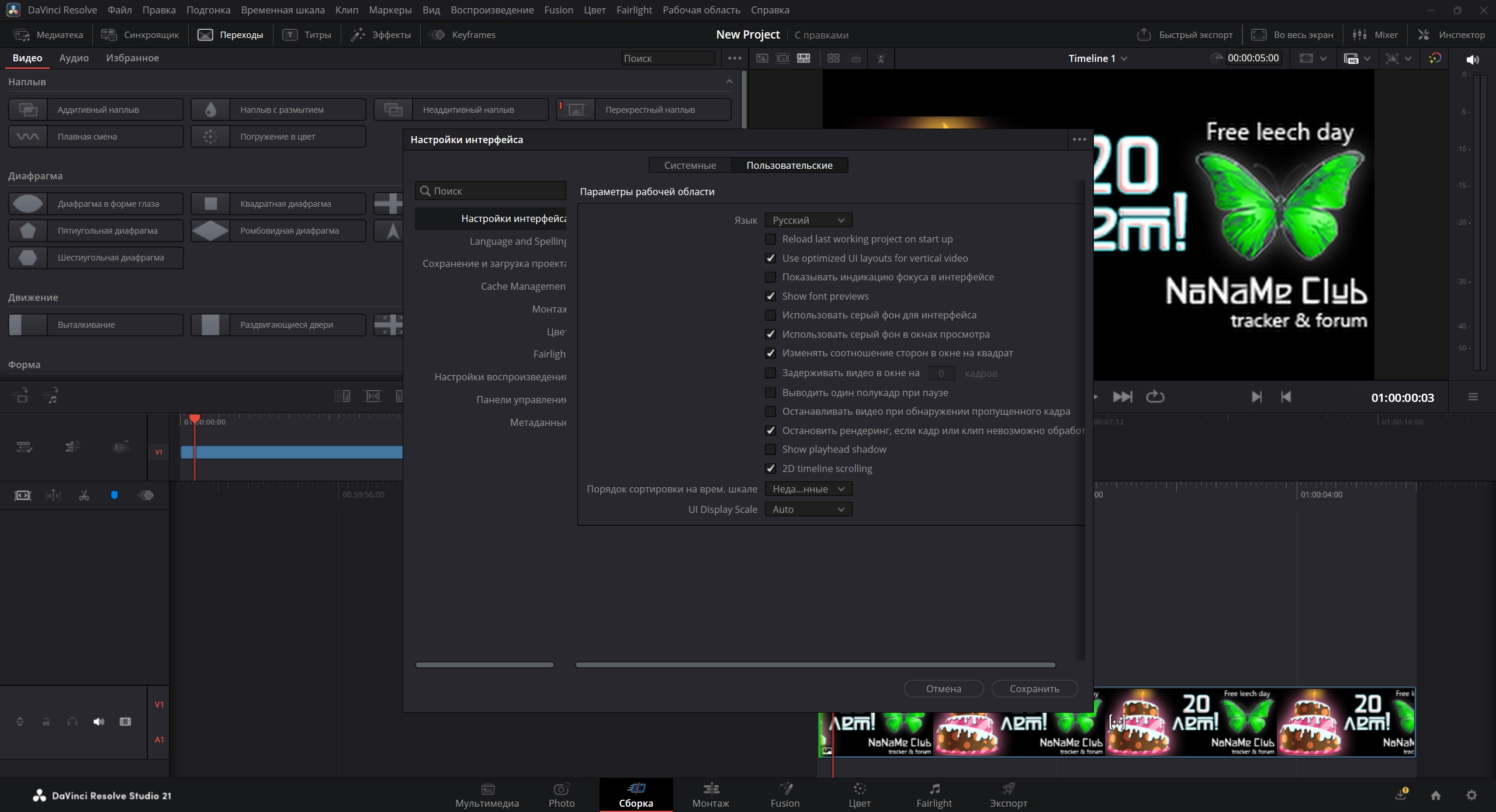The image size is (1496, 812).
Task: Enable Reload last working project on start up
Action: pos(771,239)
